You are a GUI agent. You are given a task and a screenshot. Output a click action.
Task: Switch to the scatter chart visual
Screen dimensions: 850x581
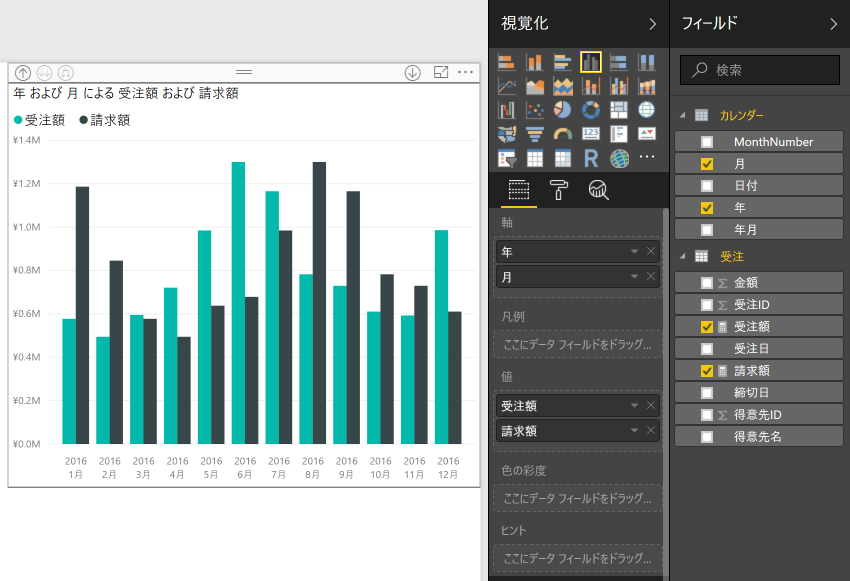click(535, 110)
